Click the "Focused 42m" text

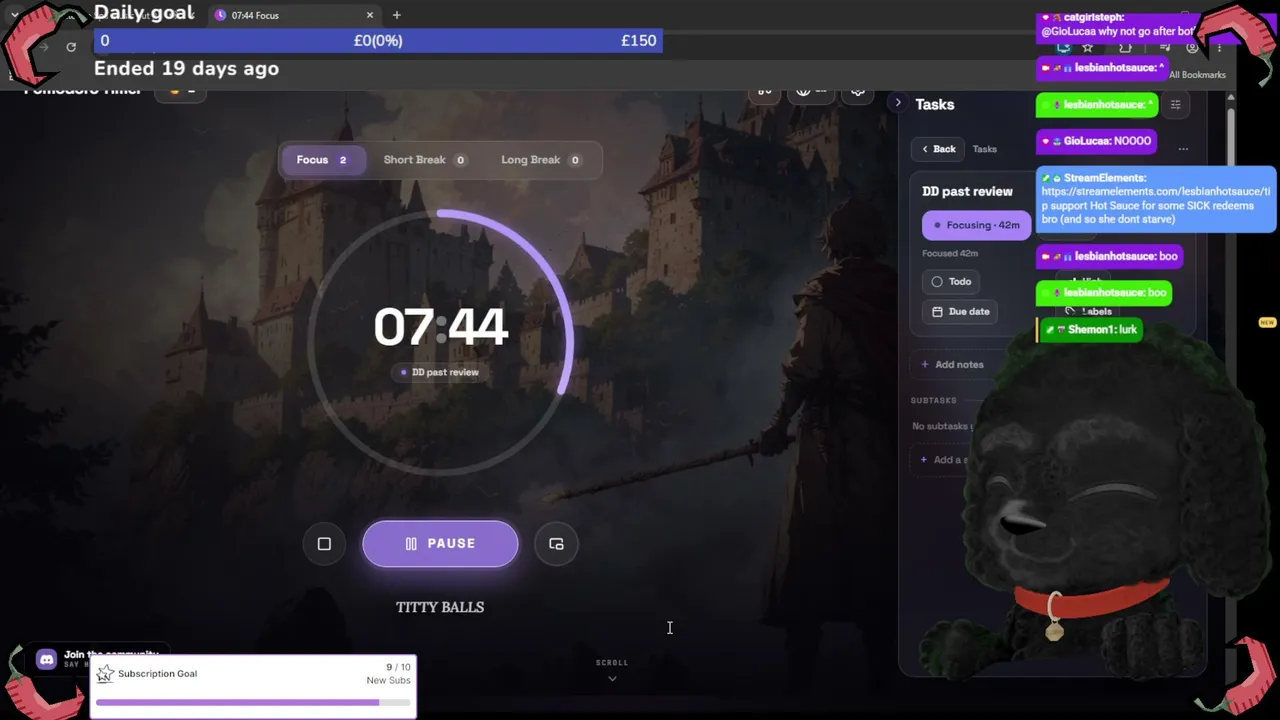(x=950, y=254)
